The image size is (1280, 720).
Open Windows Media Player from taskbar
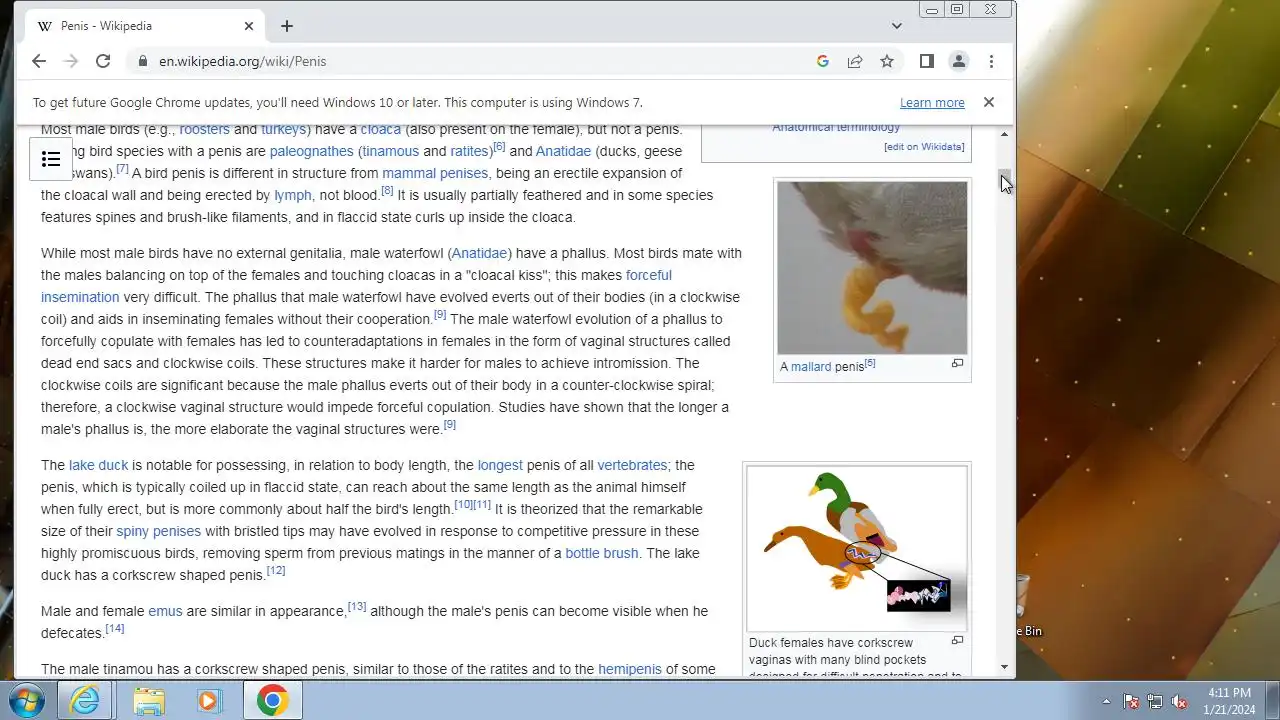pyautogui.click(x=209, y=701)
